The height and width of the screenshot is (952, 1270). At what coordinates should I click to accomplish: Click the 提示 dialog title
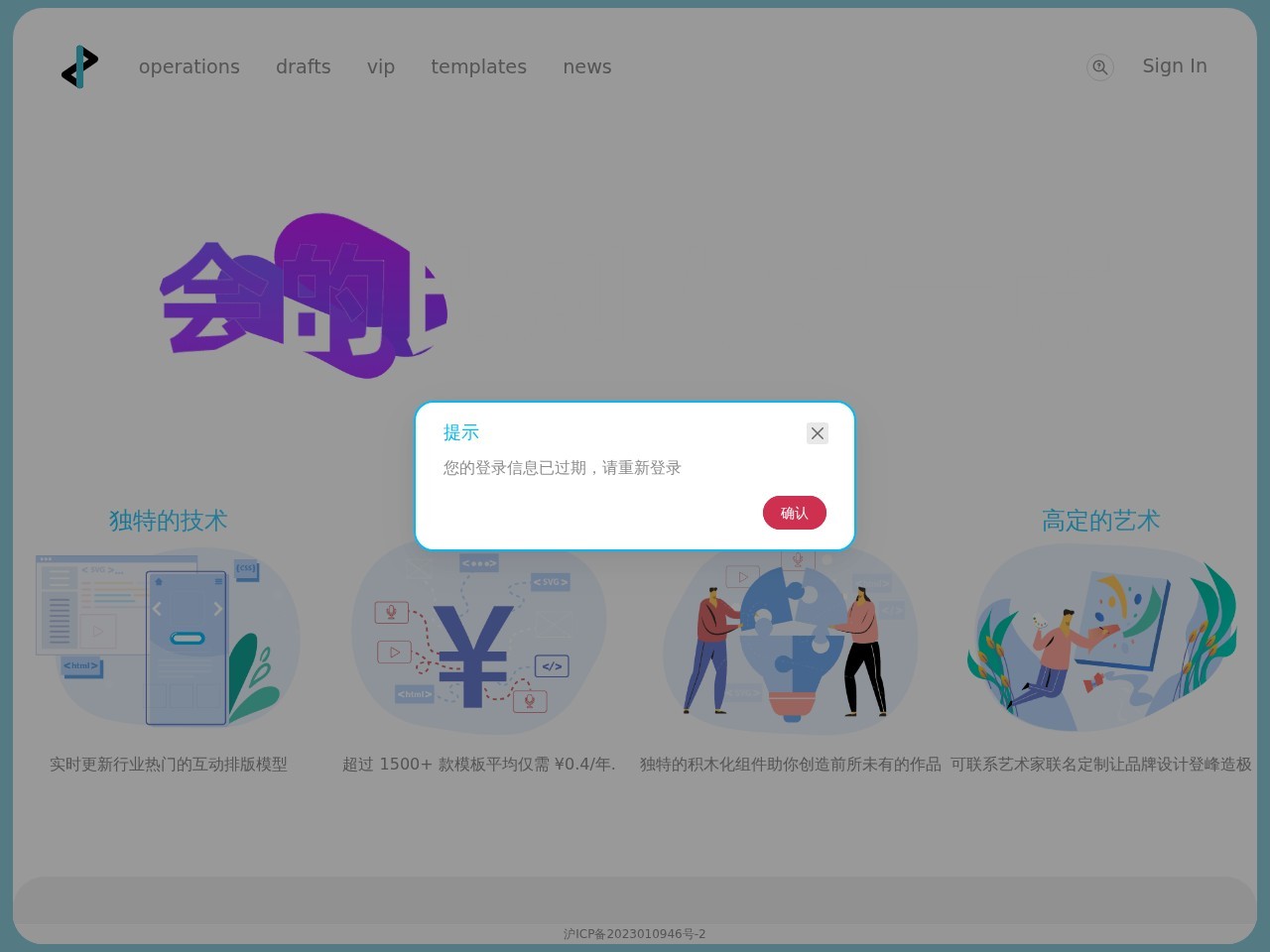tap(461, 432)
